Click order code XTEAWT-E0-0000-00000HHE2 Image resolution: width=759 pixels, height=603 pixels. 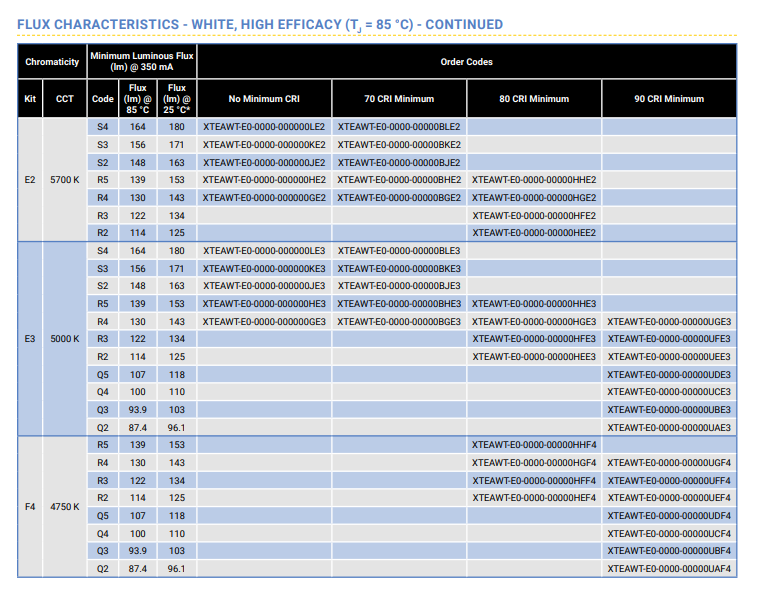(x=534, y=180)
